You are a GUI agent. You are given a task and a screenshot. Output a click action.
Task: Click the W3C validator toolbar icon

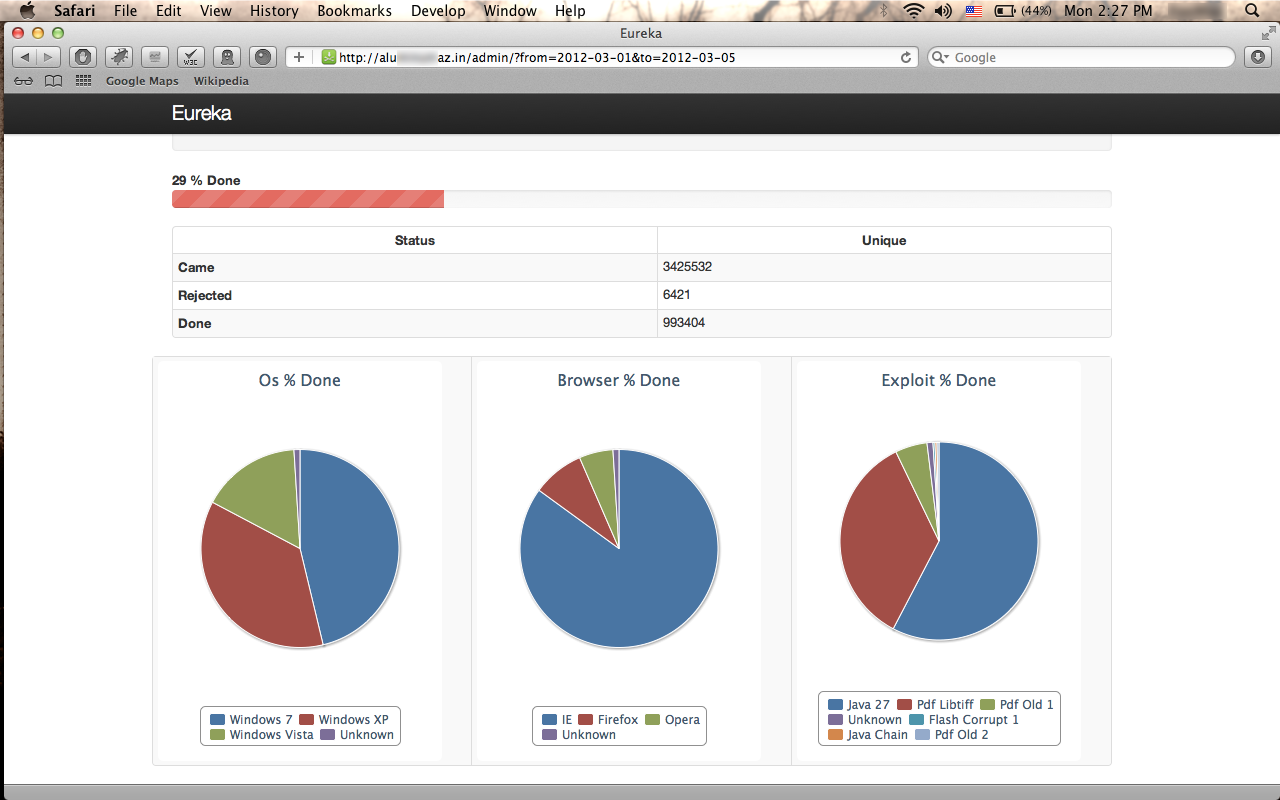[x=190, y=57]
